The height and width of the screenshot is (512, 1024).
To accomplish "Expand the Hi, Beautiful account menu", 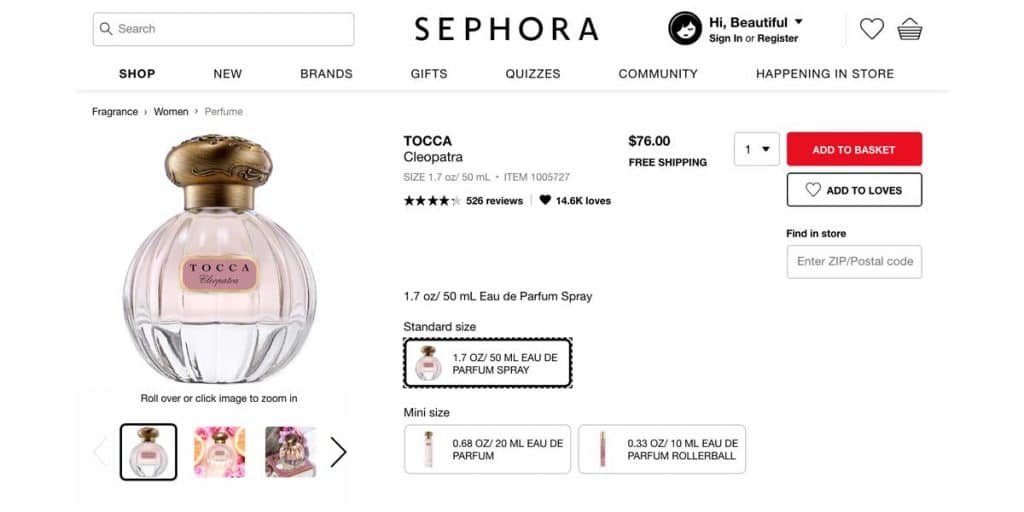I will (799, 21).
